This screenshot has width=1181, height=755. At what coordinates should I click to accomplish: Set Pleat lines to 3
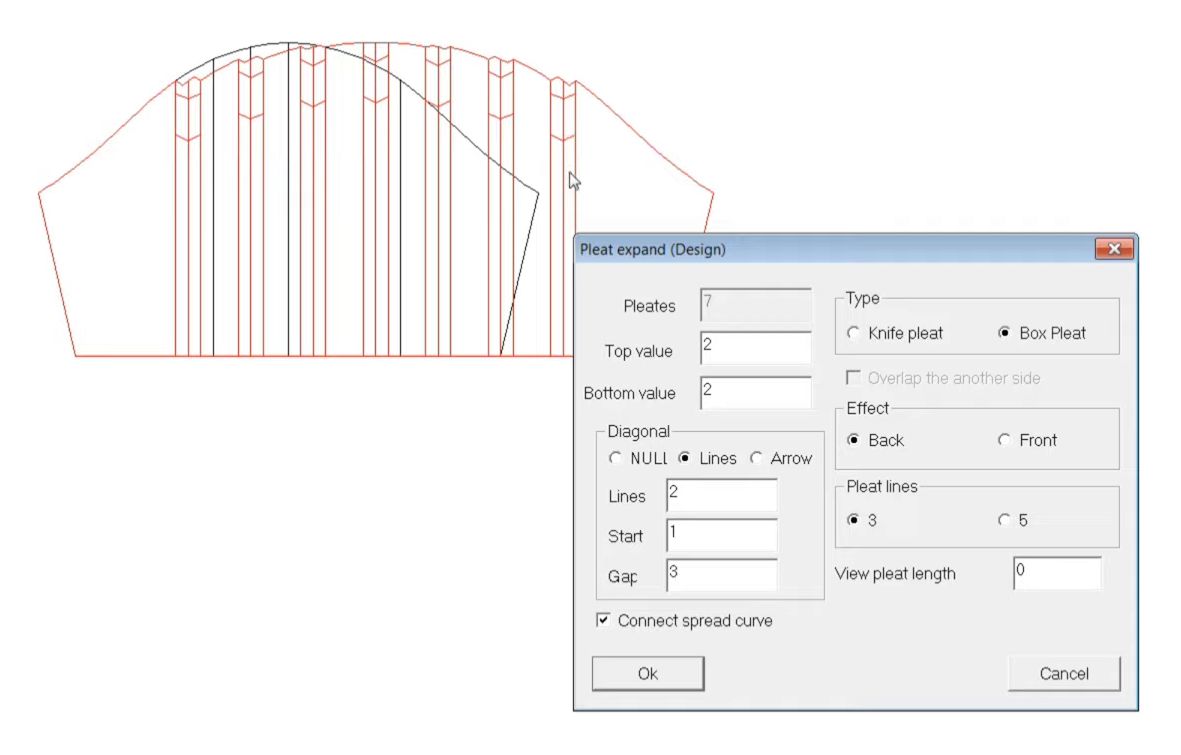[853, 520]
